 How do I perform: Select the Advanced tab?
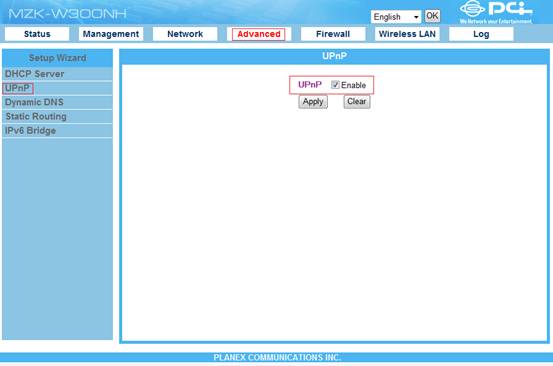[x=259, y=34]
